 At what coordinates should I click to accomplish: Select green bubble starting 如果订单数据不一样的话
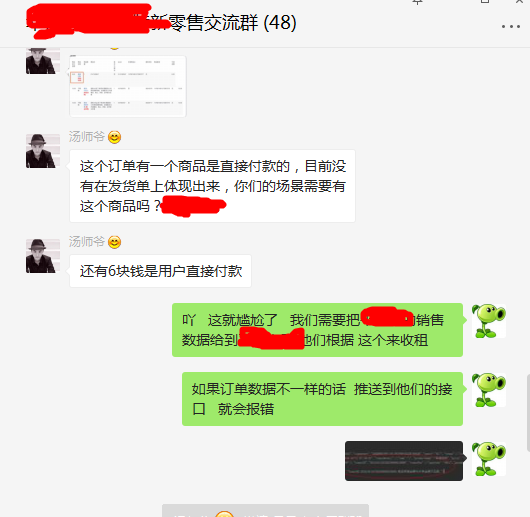point(322,399)
